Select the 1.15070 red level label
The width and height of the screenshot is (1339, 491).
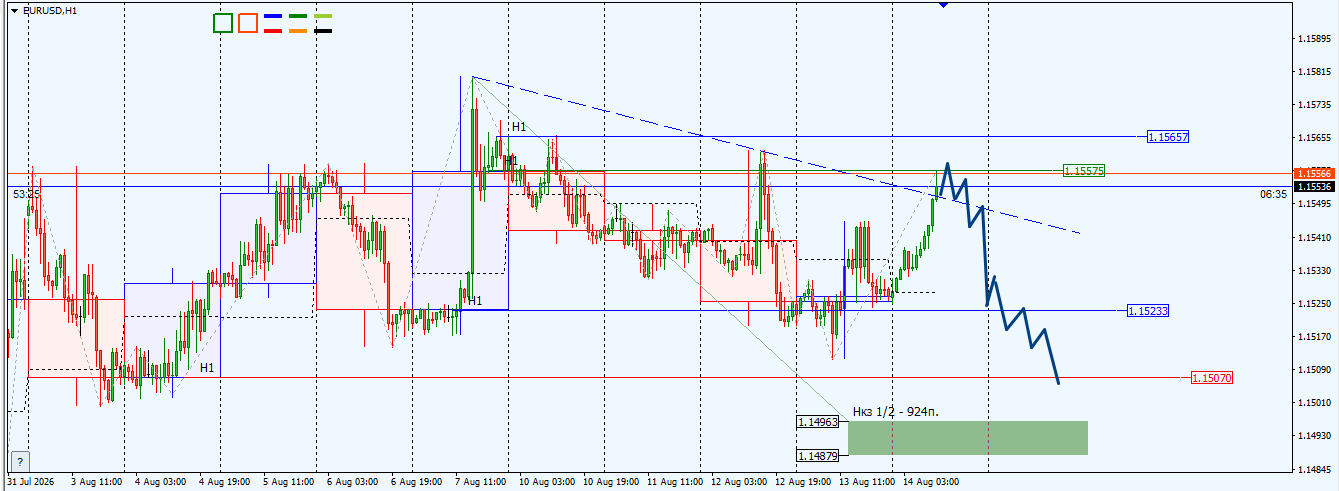point(1212,378)
